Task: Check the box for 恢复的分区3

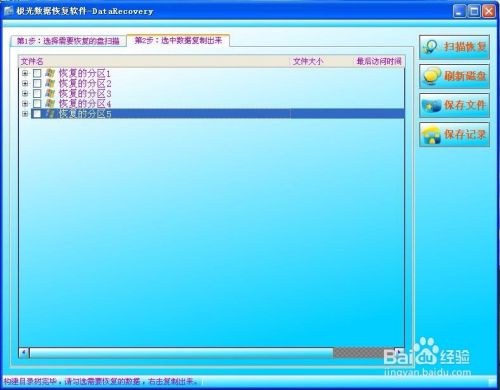Action: coord(37,93)
